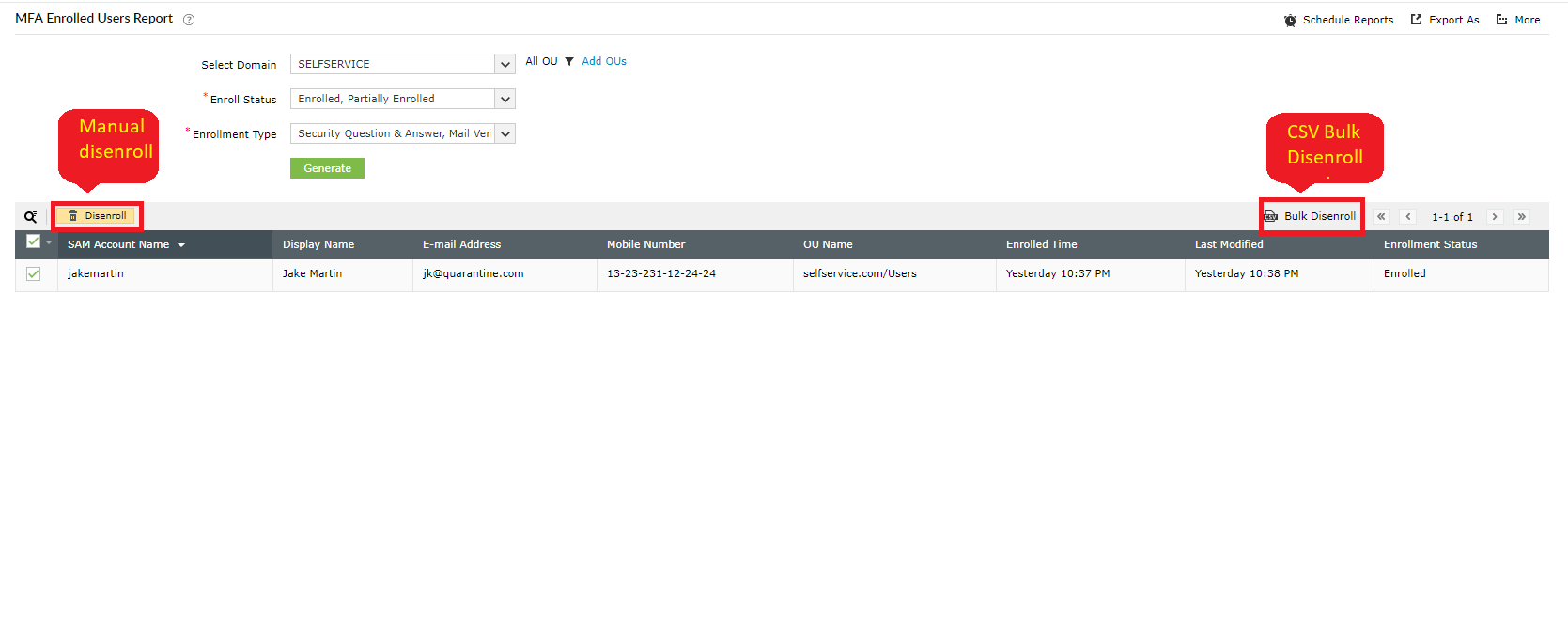Click the Add OUs link
This screenshot has width=1568, height=638.
point(604,61)
